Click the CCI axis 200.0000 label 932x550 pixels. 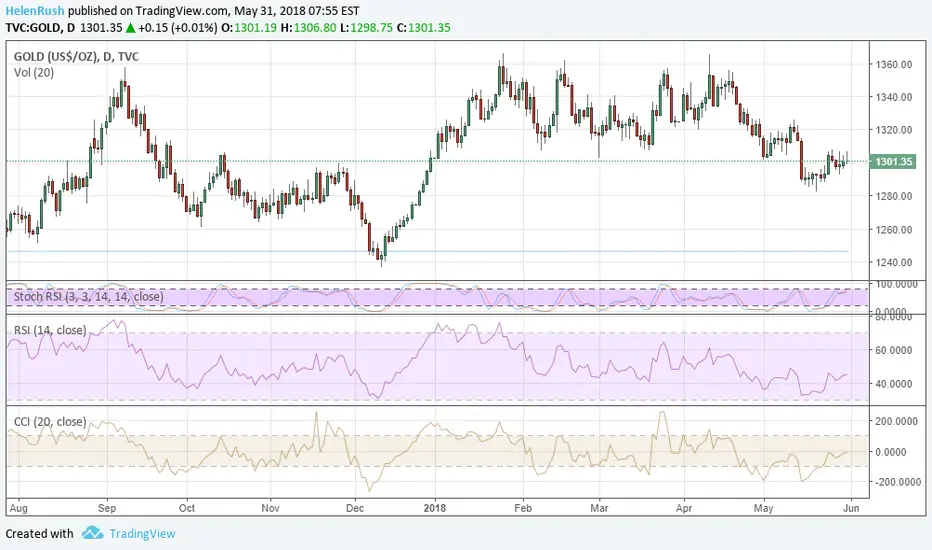click(896, 422)
